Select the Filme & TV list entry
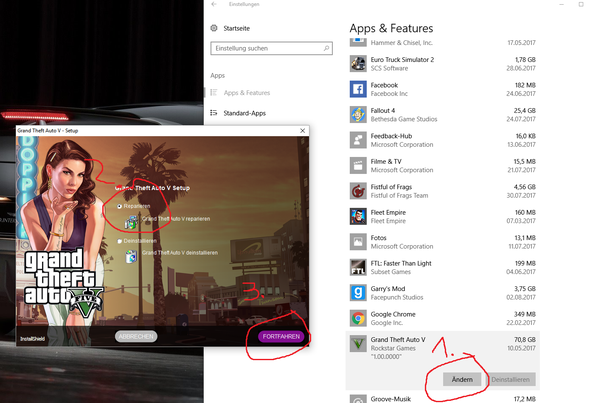 [x=442, y=166]
